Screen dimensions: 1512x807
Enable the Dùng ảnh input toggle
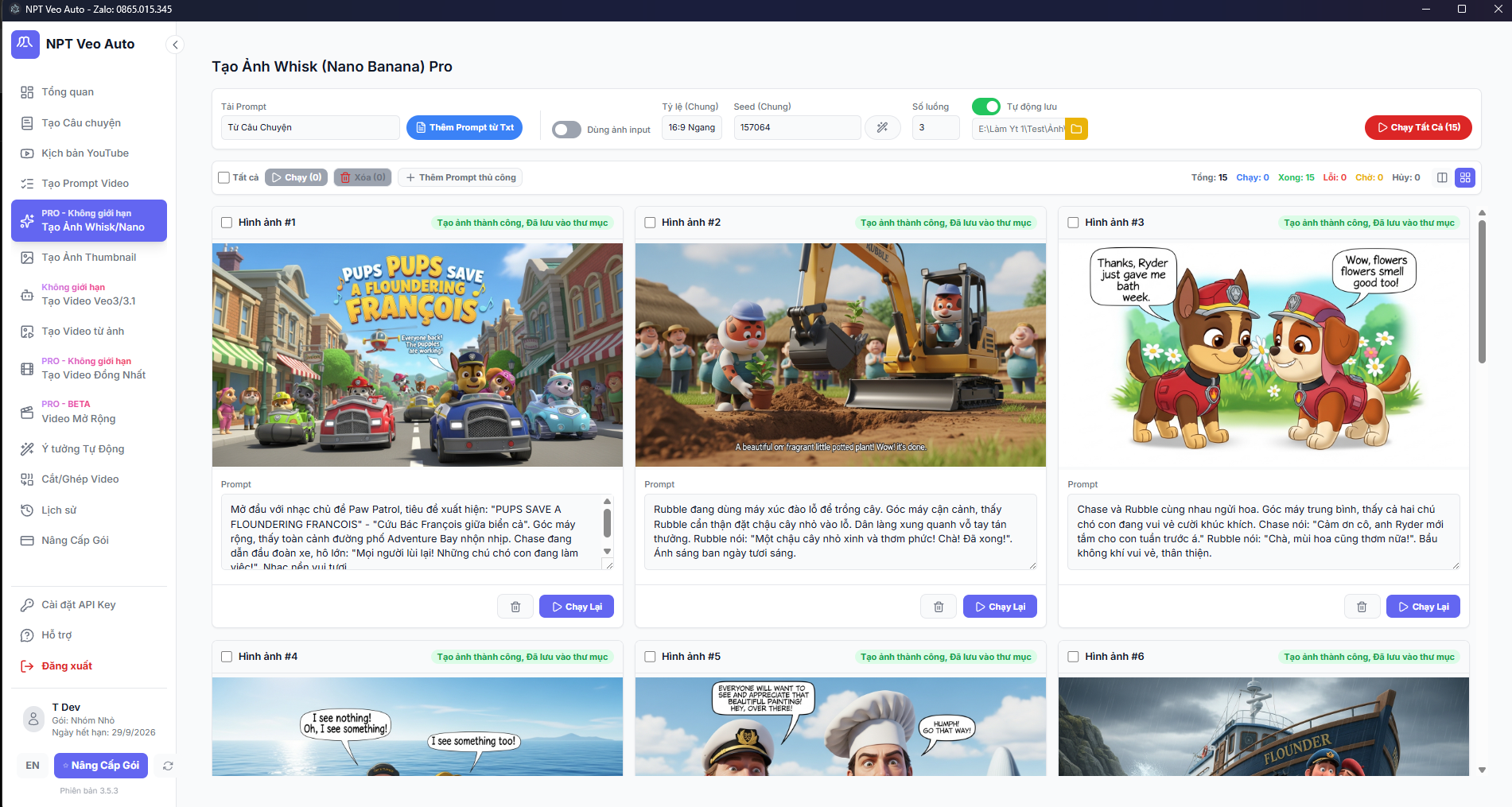point(566,130)
